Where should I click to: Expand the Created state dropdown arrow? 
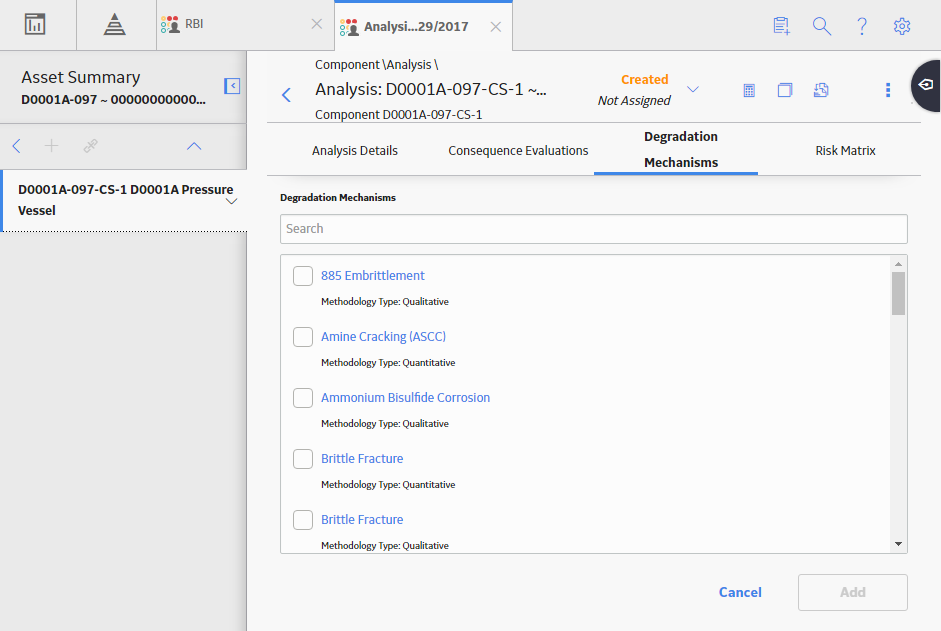693,89
